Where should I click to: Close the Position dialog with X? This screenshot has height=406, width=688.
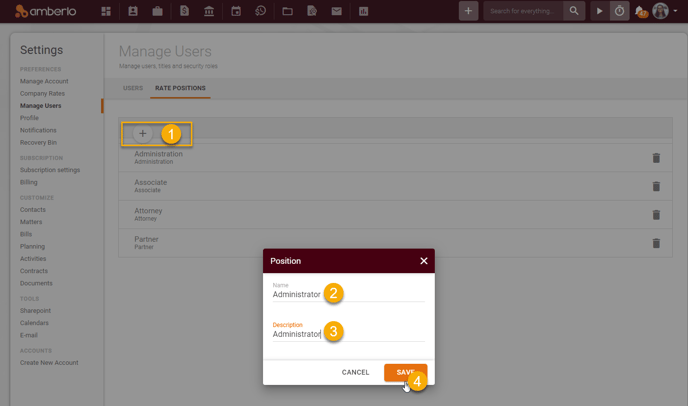423,261
